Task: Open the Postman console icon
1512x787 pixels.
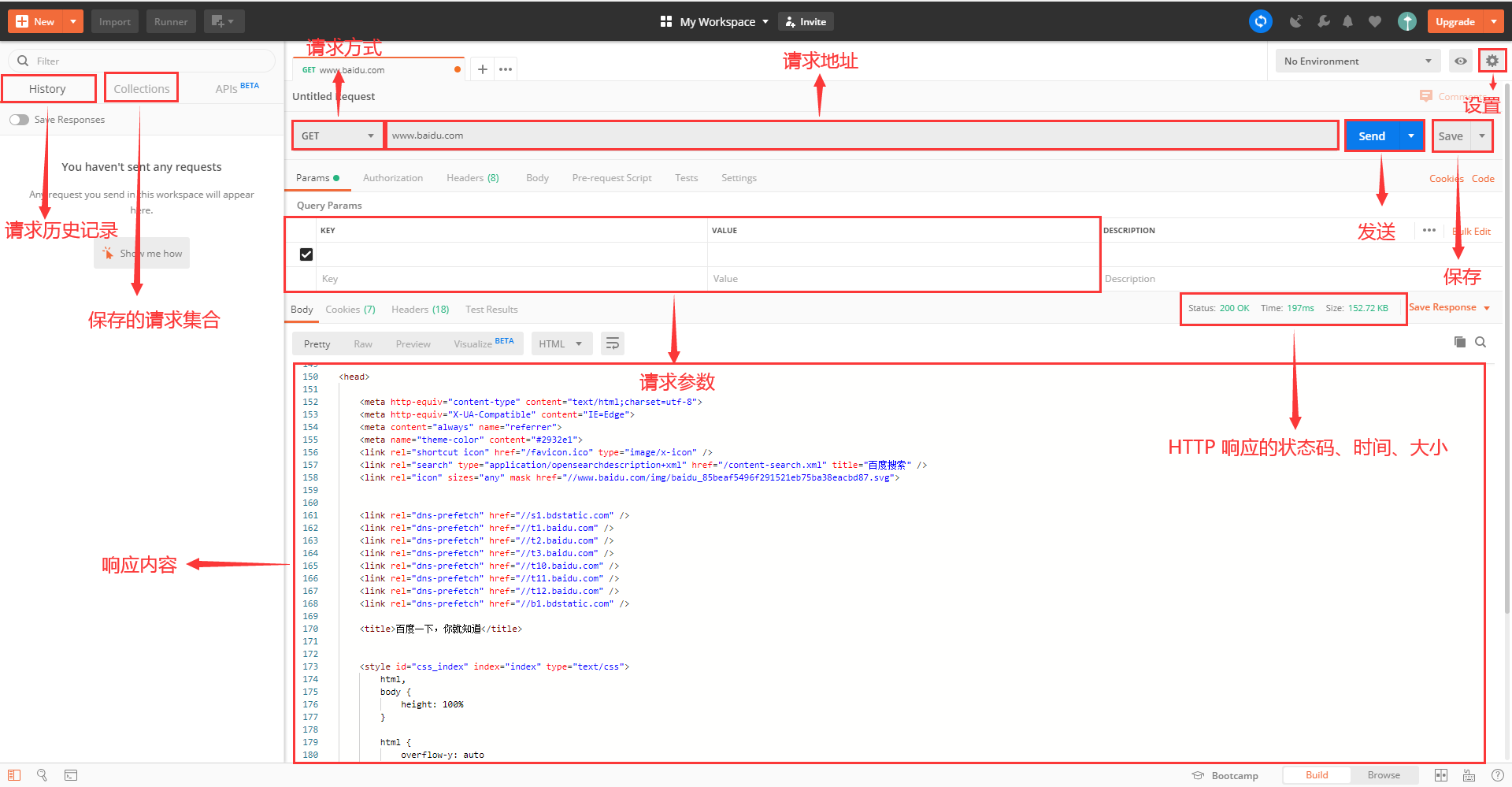Action: (x=71, y=775)
